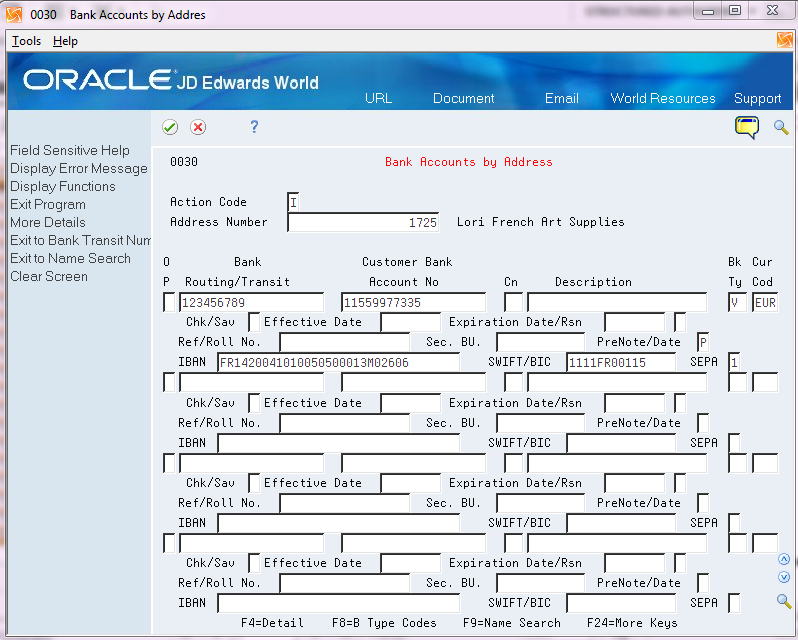Open World Resources header link
The height and width of the screenshot is (640, 798).
click(x=663, y=98)
